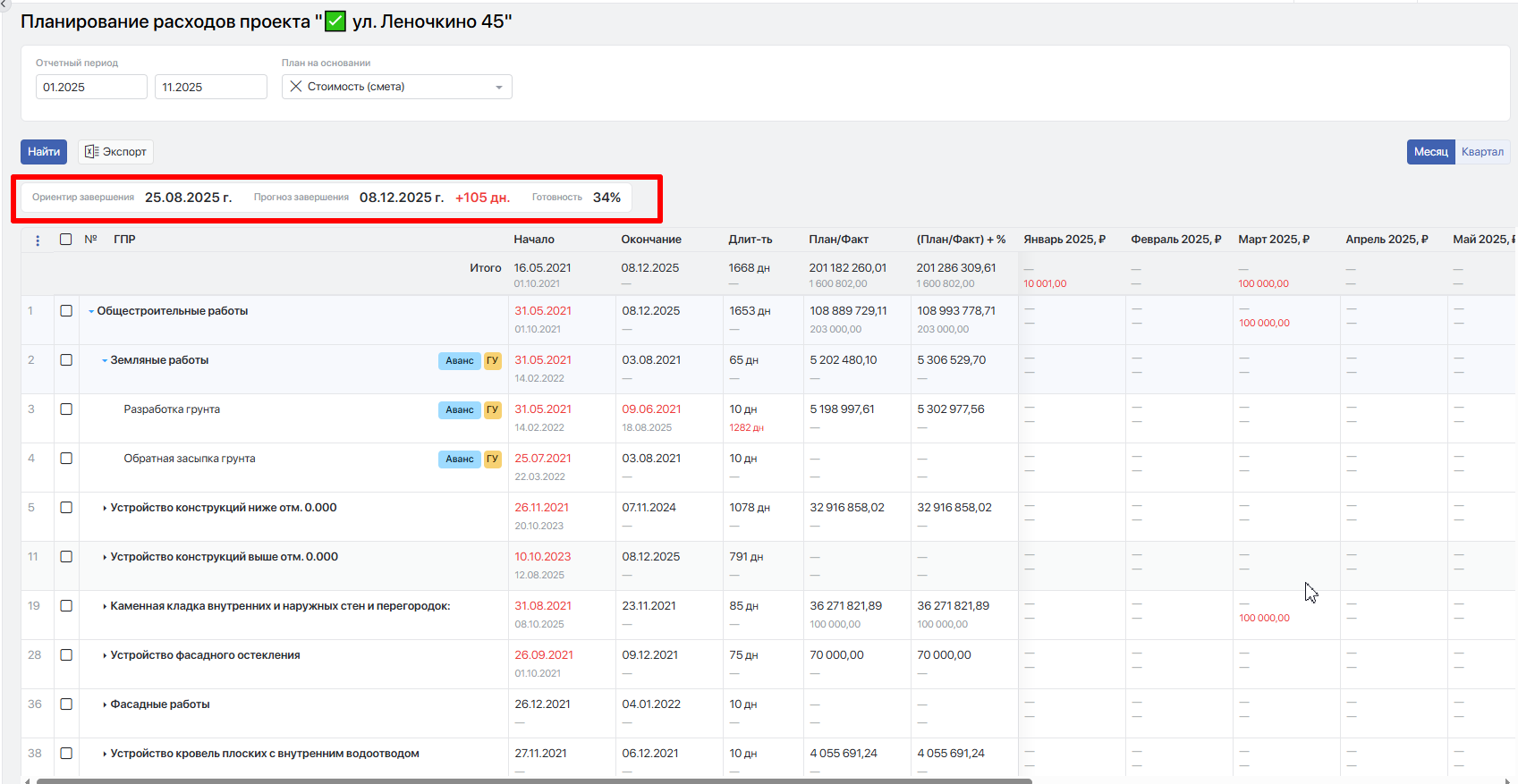Clear the plan basis with X icon
The width and height of the screenshot is (1518, 784).
click(x=296, y=87)
